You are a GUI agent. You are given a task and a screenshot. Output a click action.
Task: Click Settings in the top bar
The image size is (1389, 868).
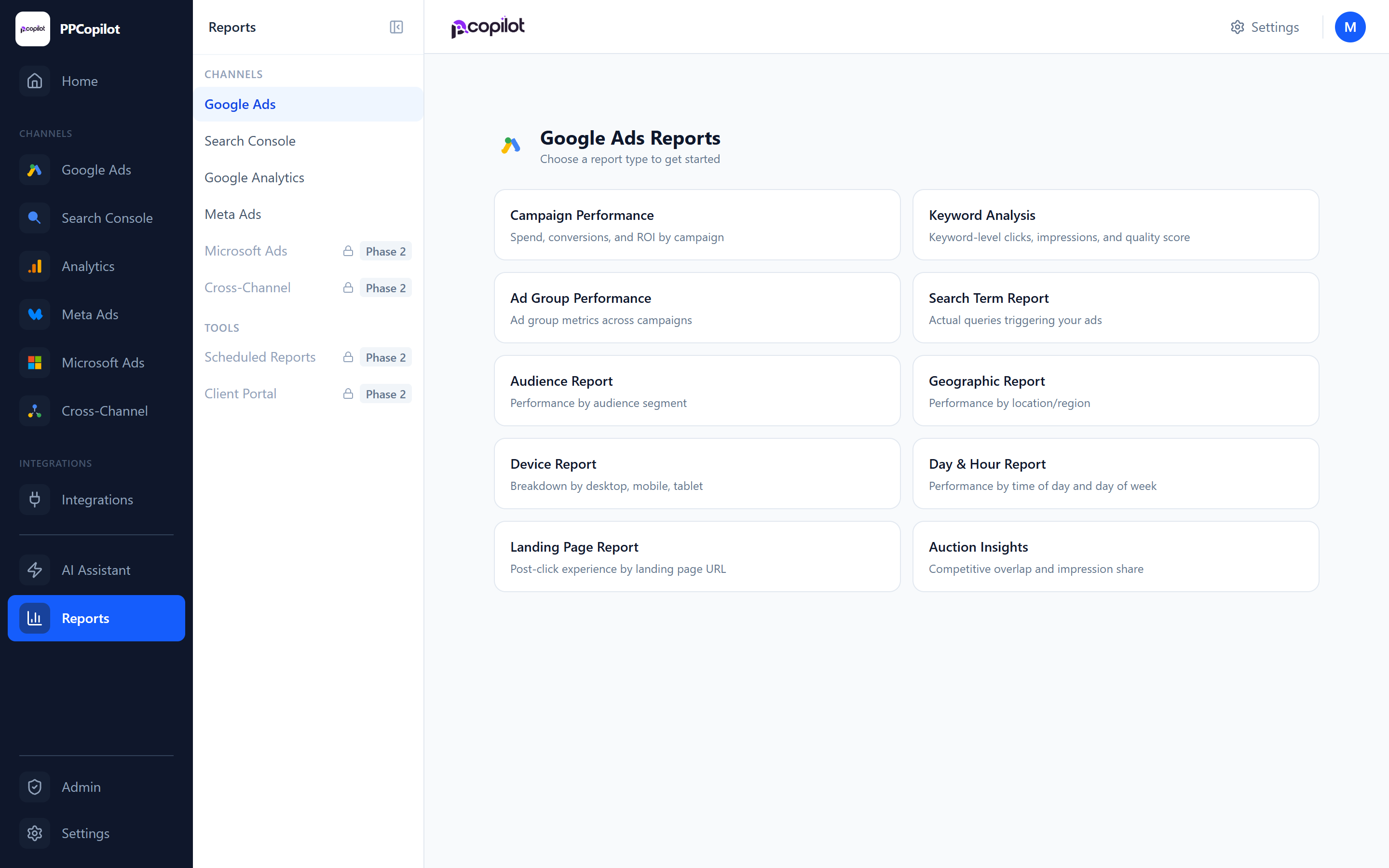click(1265, 27)
